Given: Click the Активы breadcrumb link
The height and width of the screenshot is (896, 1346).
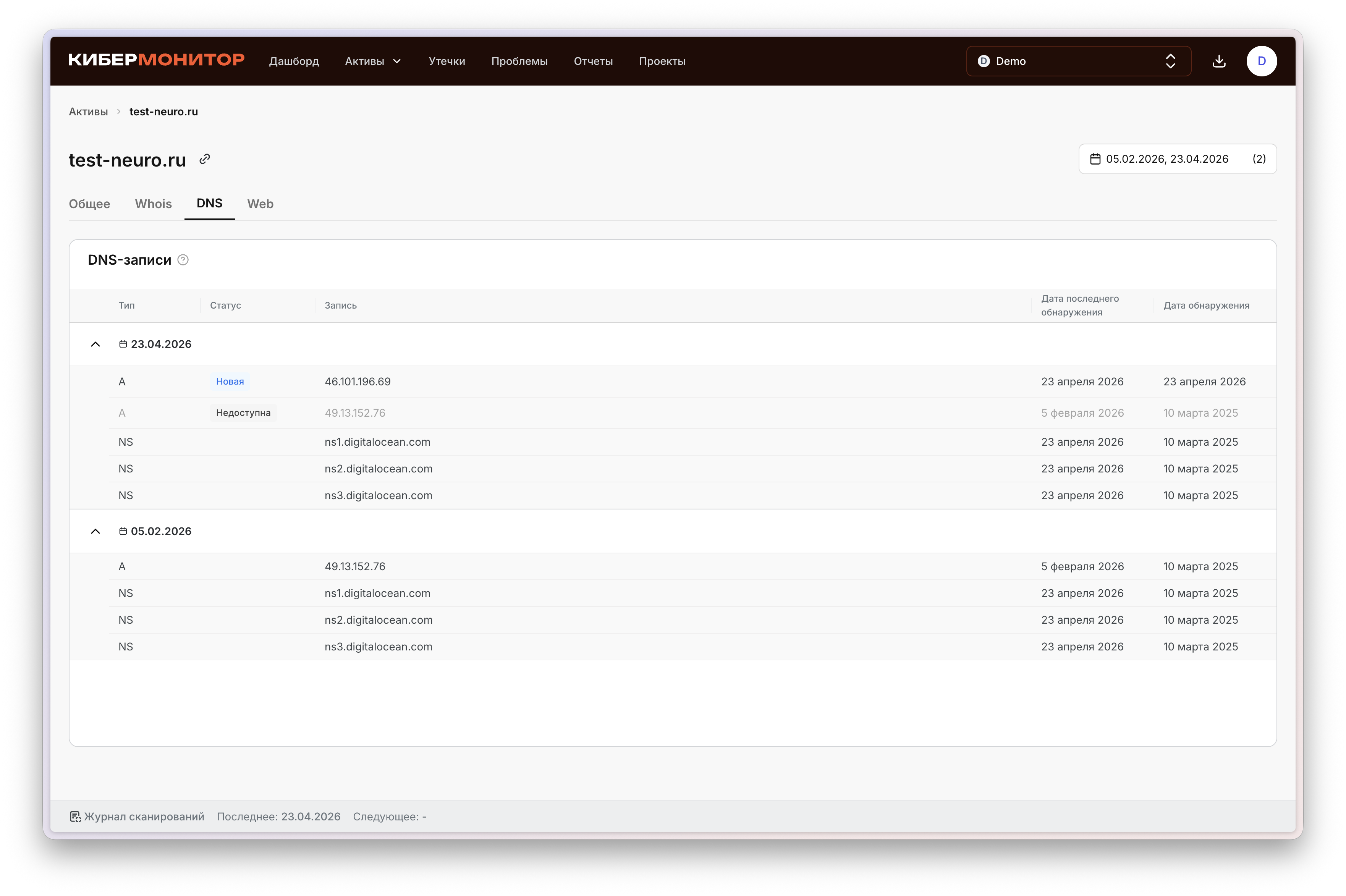Looking at the screenshot, I should tap(88, 112).
